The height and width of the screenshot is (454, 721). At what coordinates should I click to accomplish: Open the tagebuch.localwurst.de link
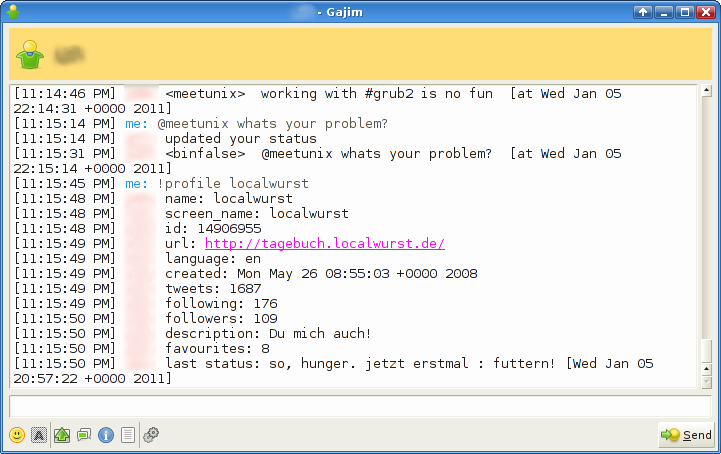(324, 244)
